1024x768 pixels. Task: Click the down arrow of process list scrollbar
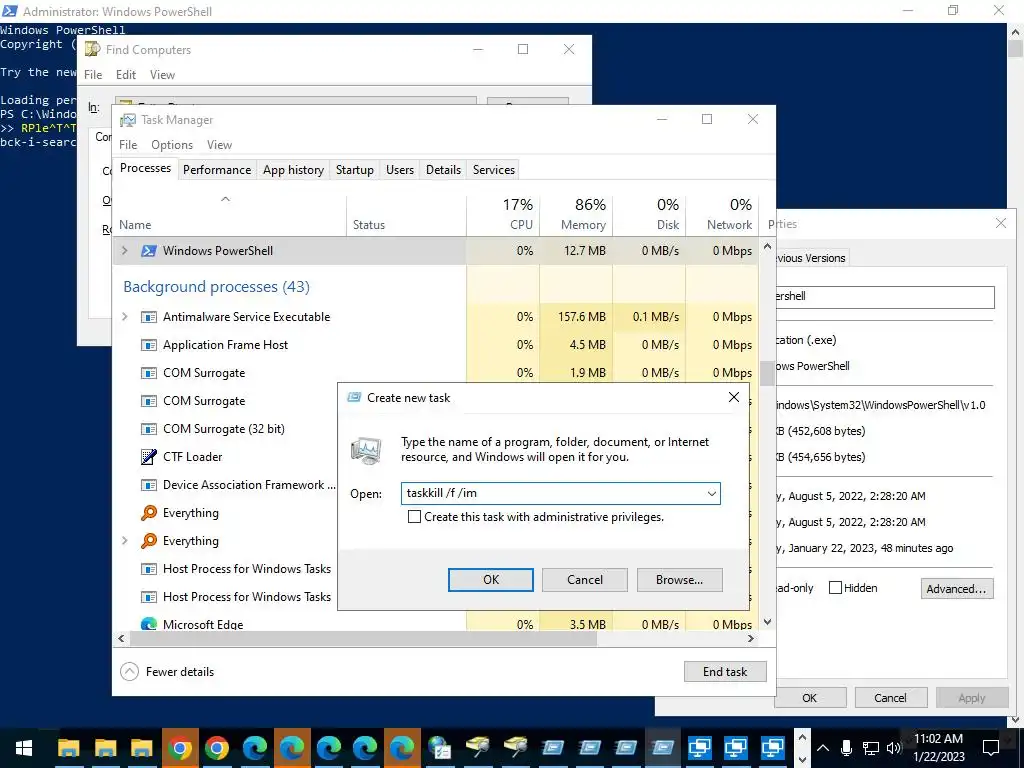767,622
